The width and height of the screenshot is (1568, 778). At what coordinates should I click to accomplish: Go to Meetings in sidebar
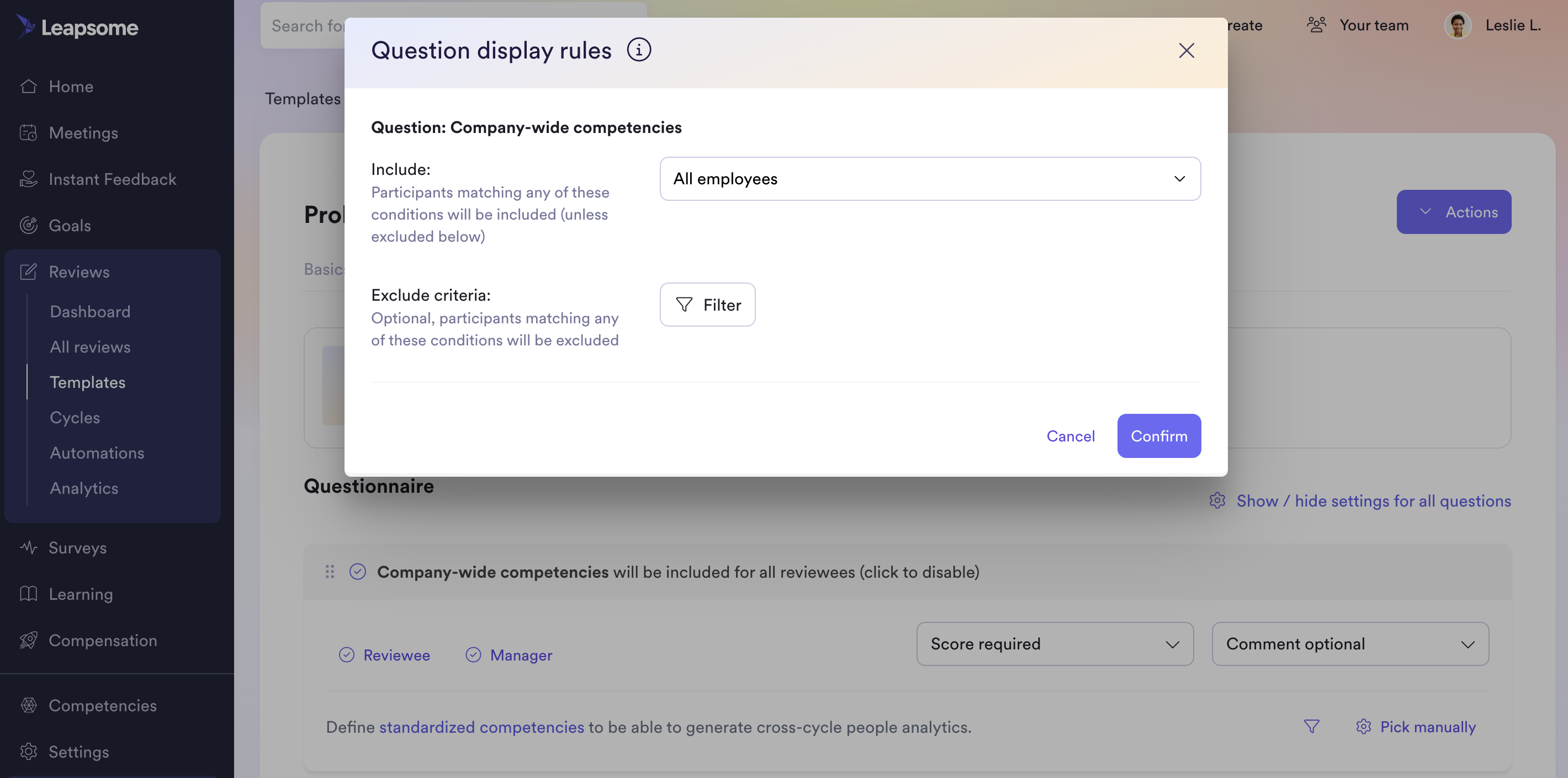(x=83, y=132)
